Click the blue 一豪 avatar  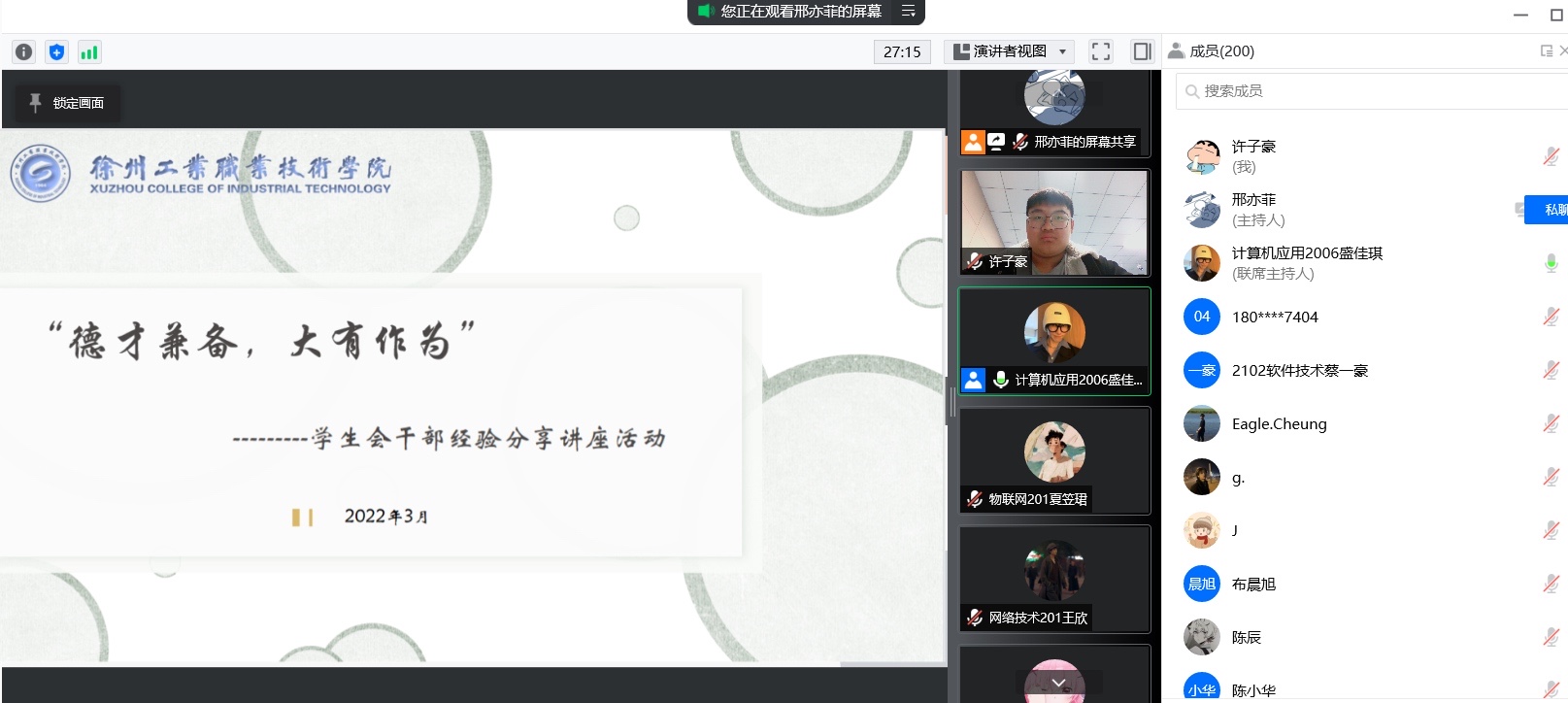pos(1202,370)
